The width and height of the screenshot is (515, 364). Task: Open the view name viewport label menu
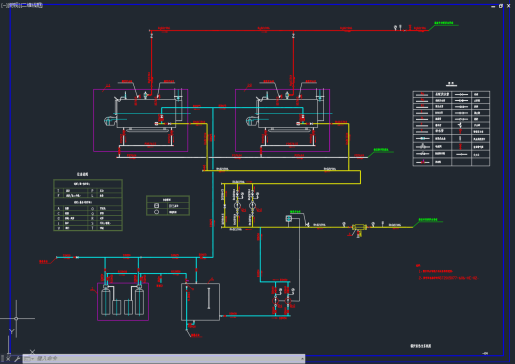[x=14, y=5]
